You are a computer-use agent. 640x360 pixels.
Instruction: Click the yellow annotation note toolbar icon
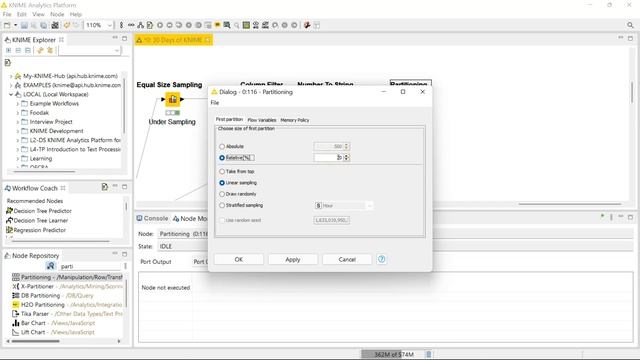point(218,25)
